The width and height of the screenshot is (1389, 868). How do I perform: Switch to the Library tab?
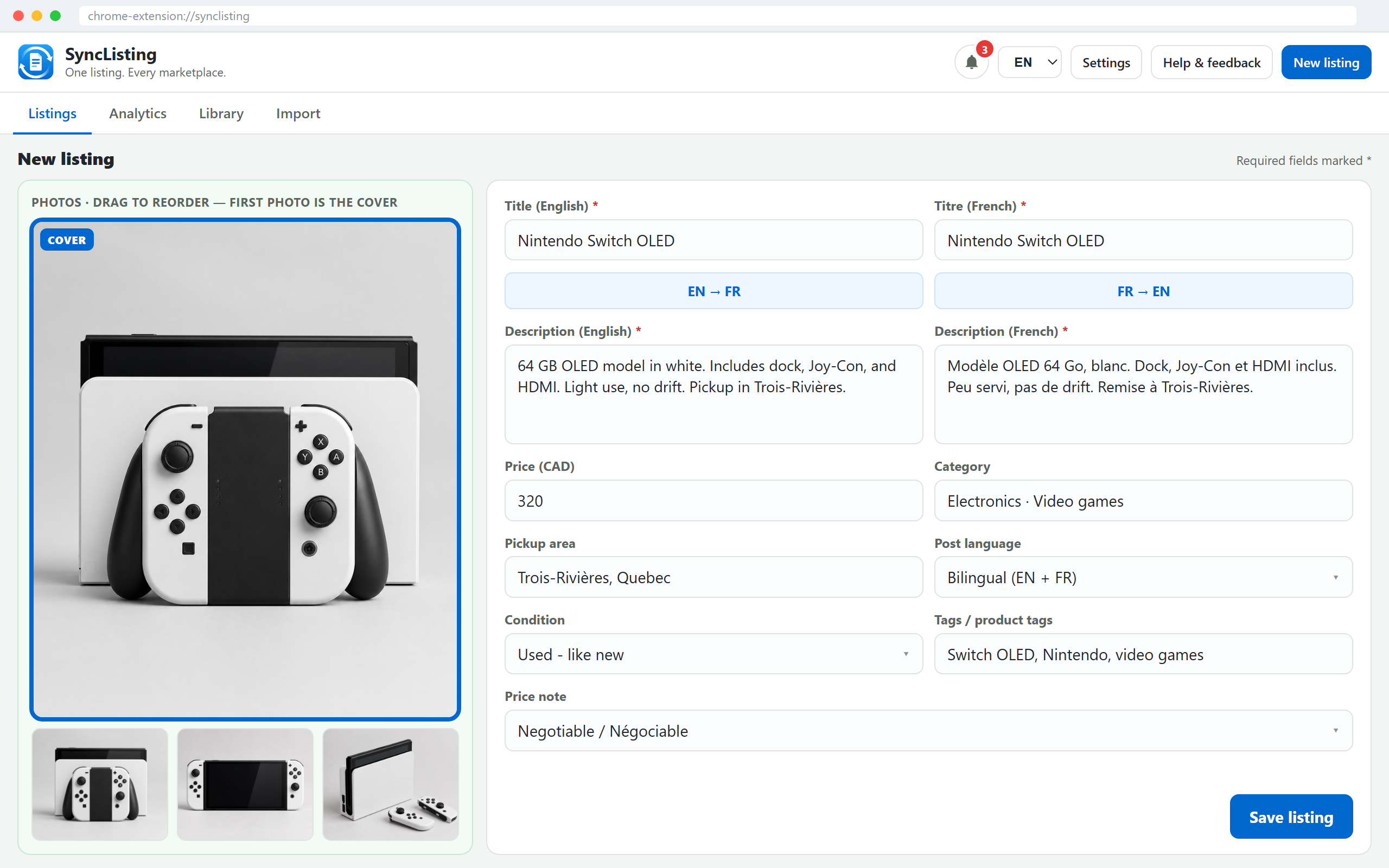click(x=221, y=114)
